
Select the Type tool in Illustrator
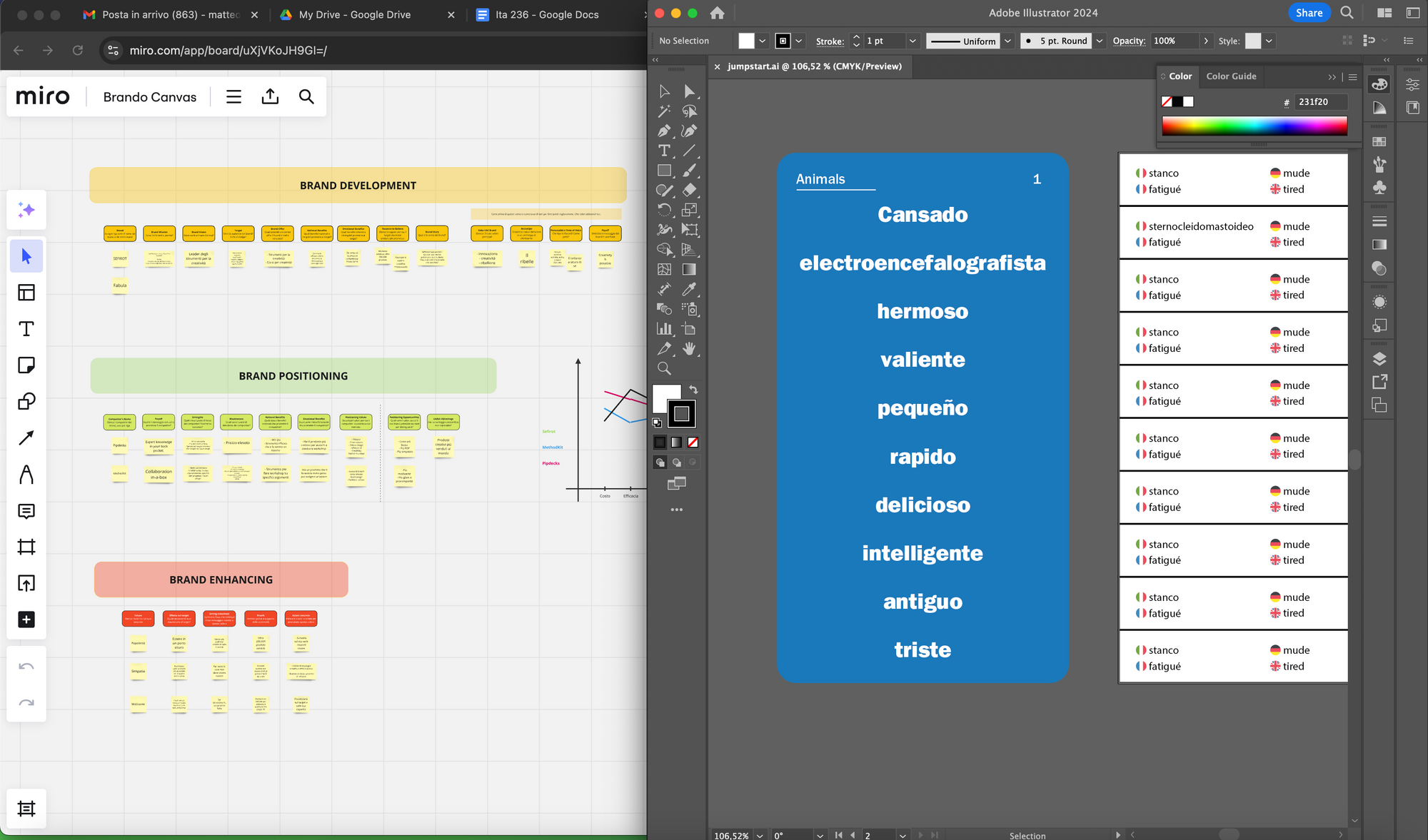point(664,151)
